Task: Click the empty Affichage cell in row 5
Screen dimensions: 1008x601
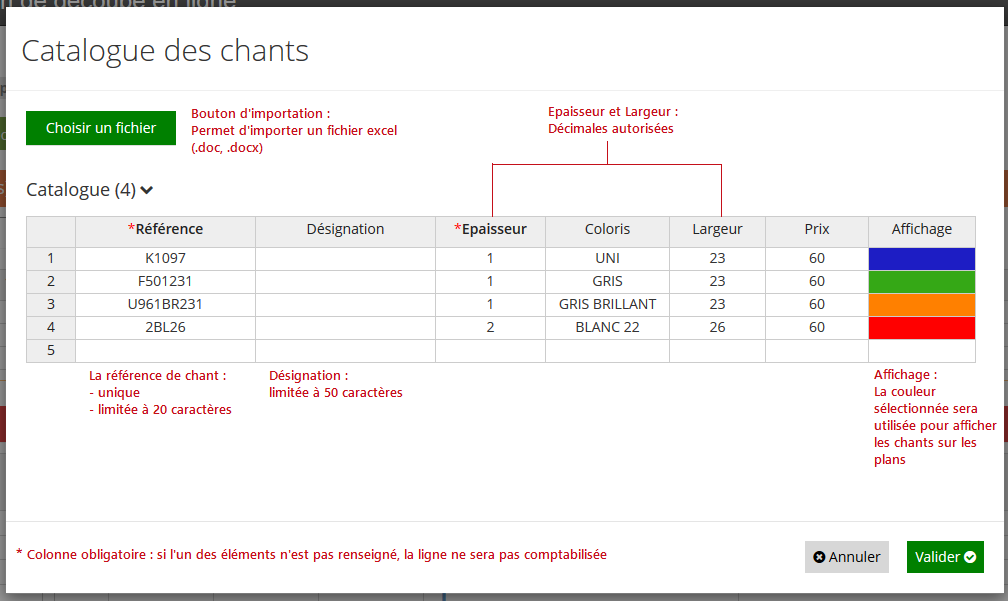Action: pyautogui.click(x=922, y=351)
